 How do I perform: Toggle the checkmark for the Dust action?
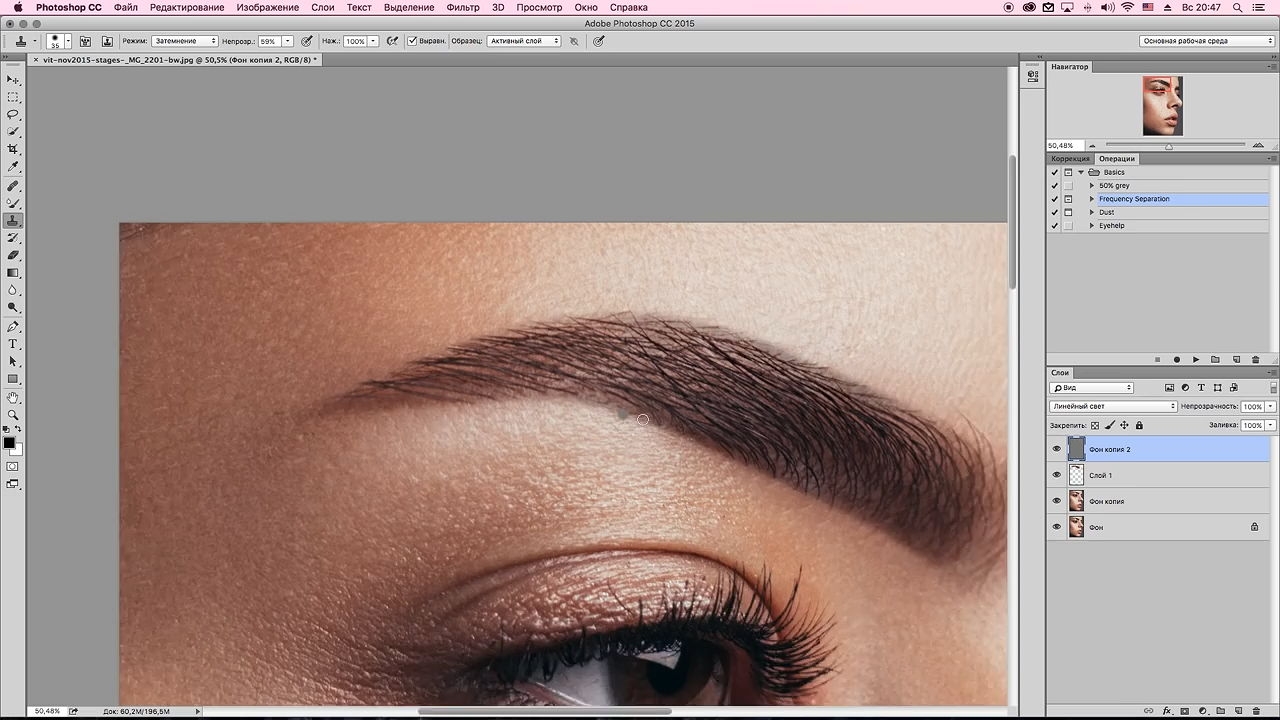(1054, 212)
